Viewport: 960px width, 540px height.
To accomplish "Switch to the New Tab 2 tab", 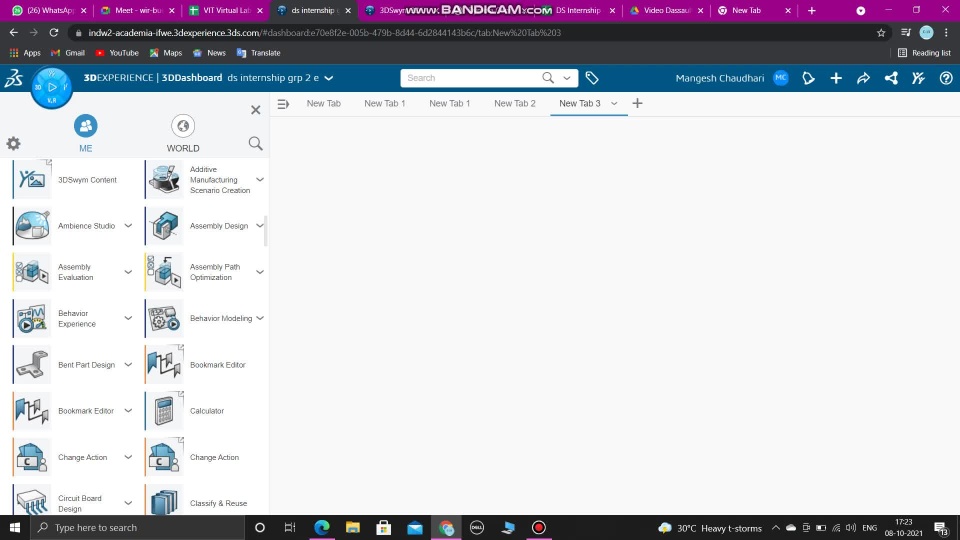I will click(x=515, y=103).
